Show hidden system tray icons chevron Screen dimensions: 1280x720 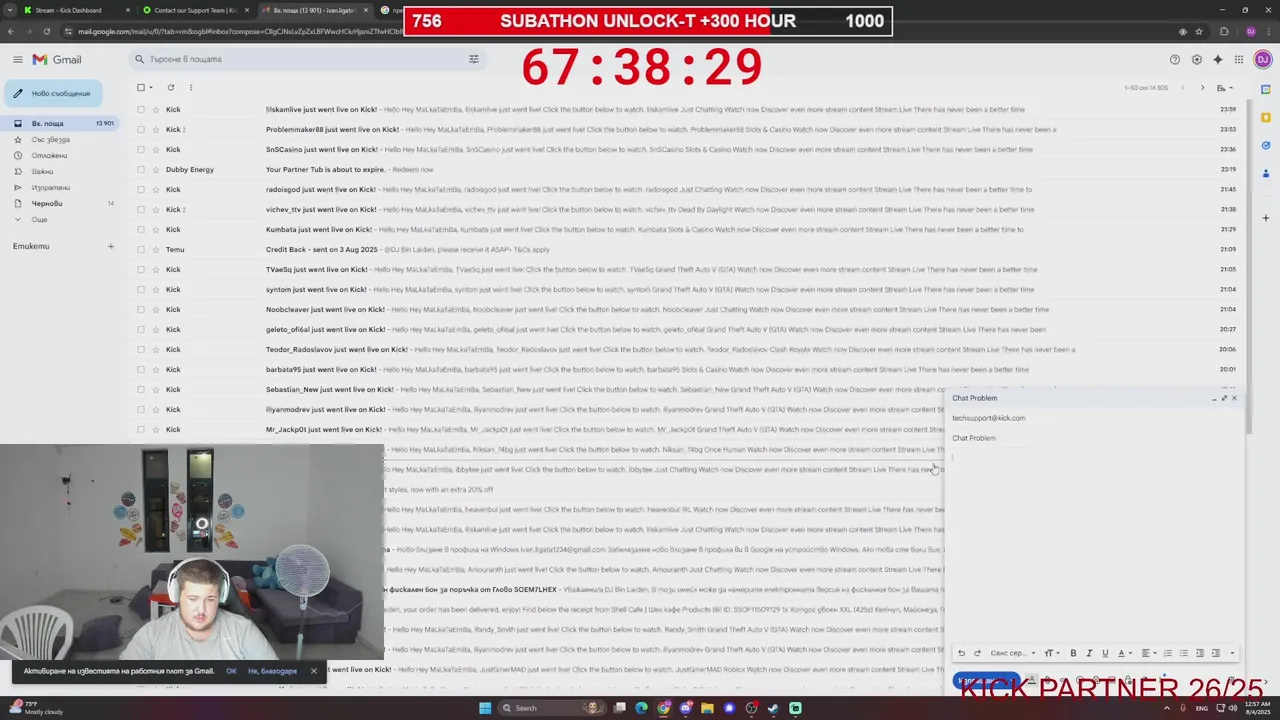tap(1165, 708)
